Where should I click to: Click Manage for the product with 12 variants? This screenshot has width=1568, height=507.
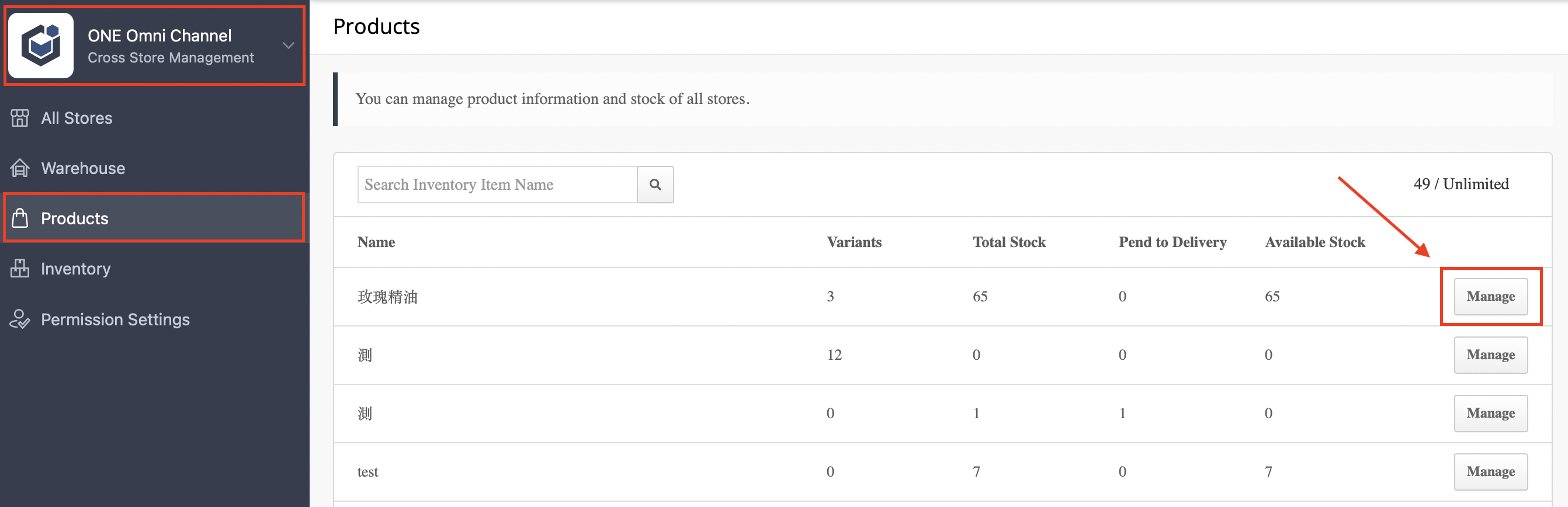(x=1490, y=355)
